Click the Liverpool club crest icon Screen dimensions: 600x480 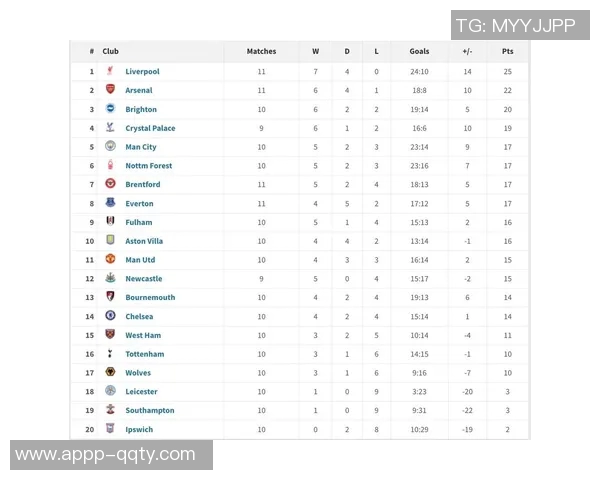[110, 71]
